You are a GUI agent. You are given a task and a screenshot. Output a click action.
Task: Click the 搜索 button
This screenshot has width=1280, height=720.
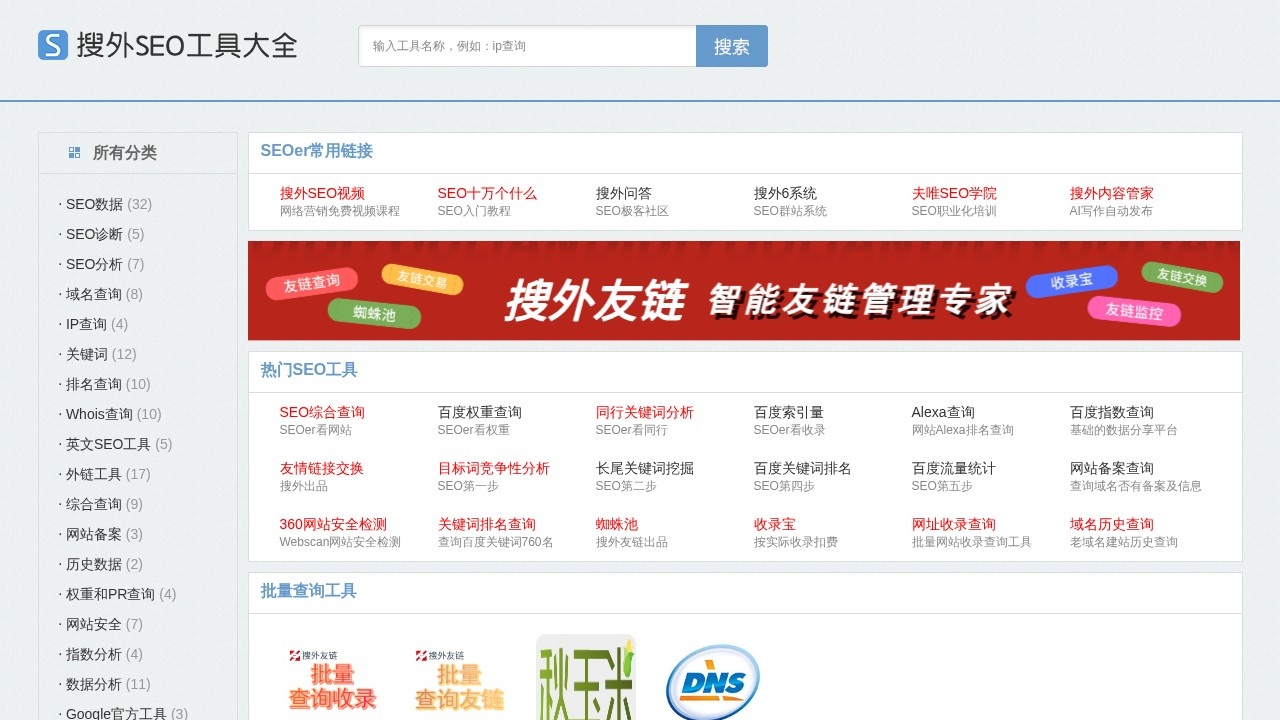(x=732, y=46)
